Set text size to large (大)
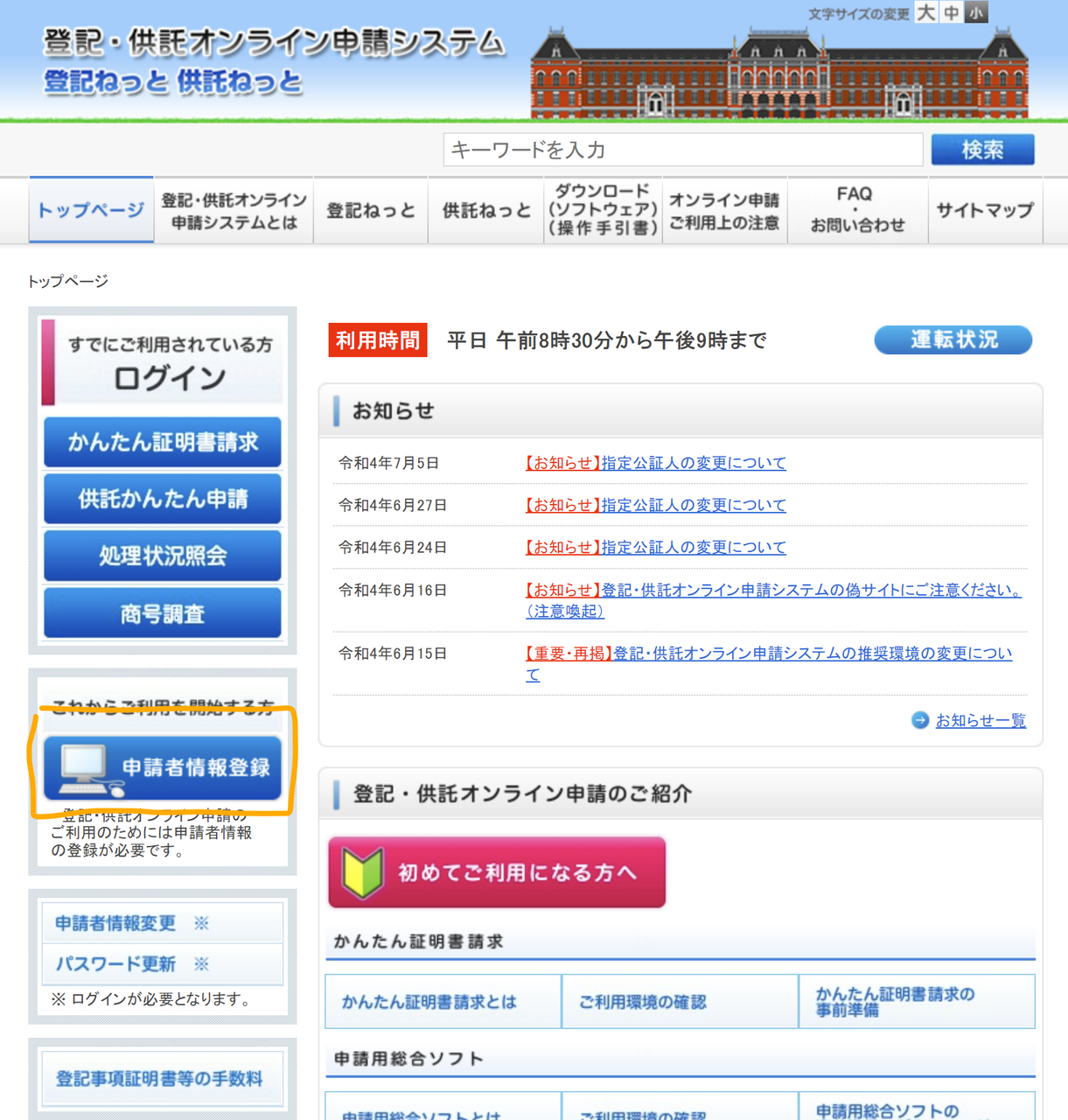 point(925,12)
